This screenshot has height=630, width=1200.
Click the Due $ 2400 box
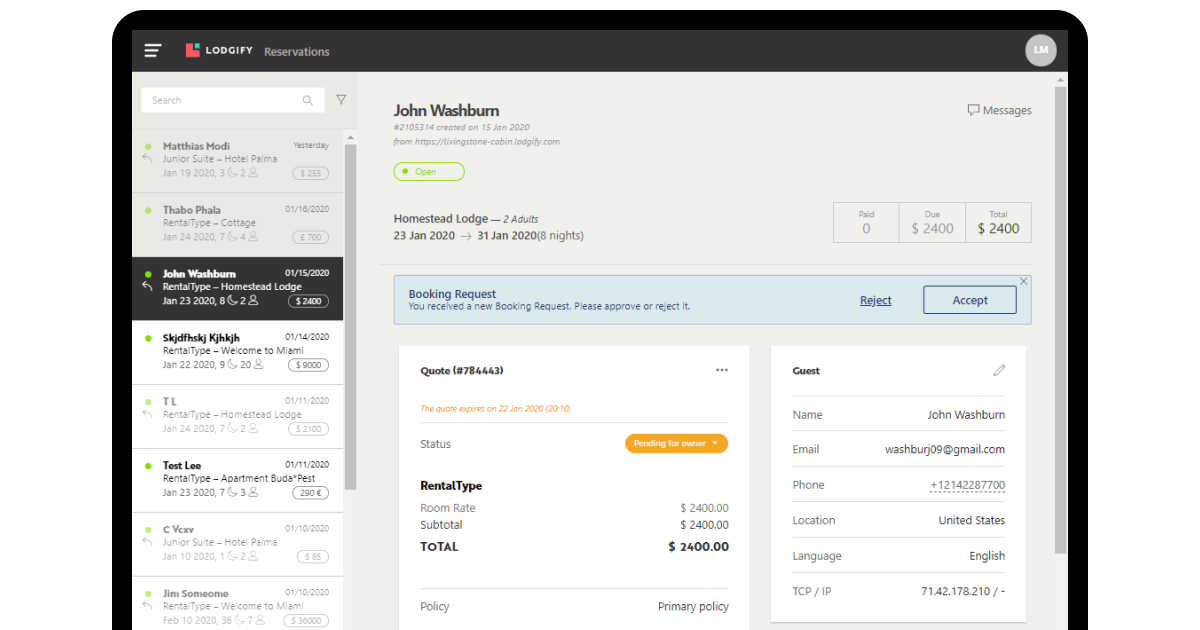tap(933, 223)
